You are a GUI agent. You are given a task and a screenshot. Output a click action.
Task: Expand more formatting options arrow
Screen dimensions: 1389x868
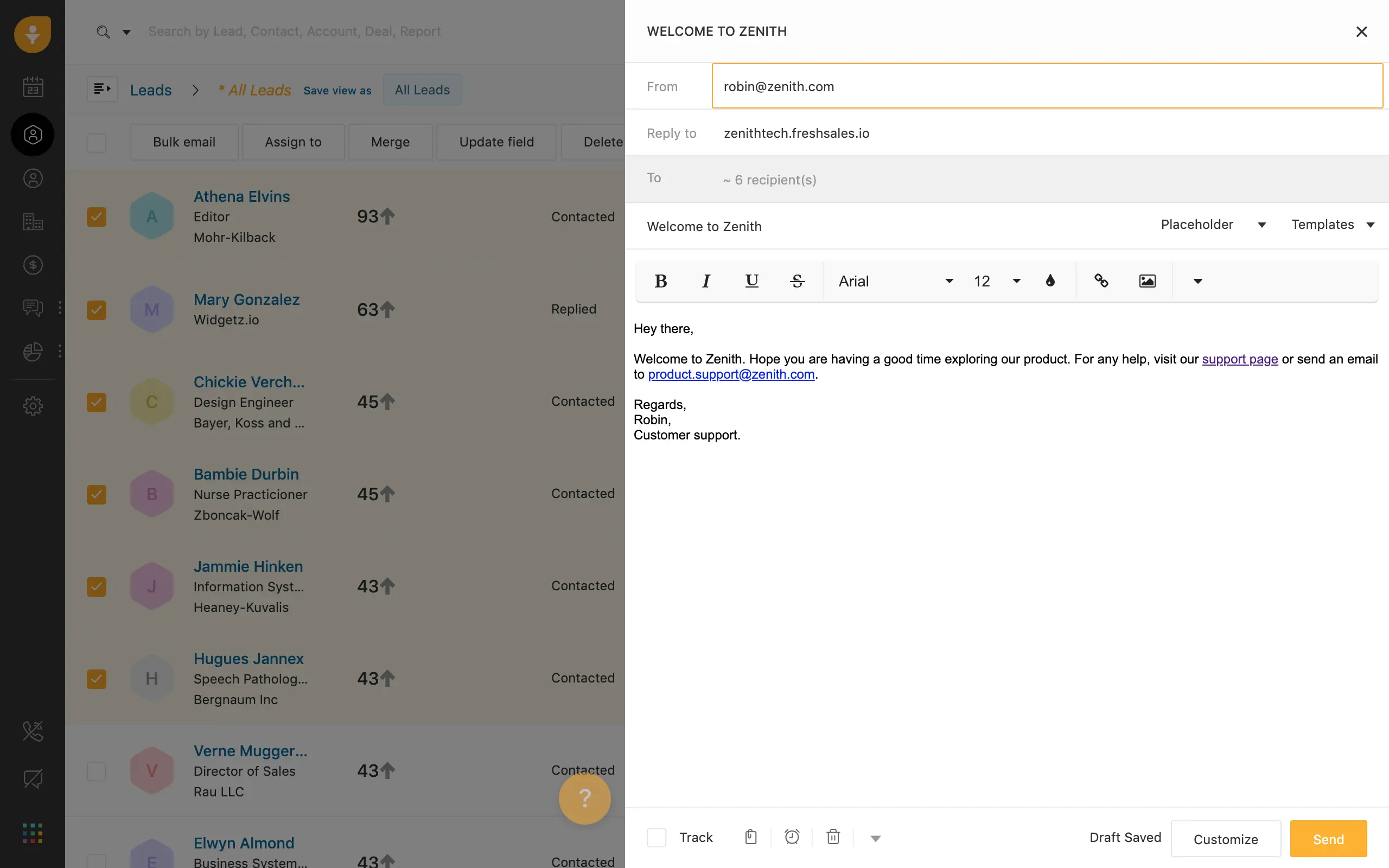[x=1197, y=280]
